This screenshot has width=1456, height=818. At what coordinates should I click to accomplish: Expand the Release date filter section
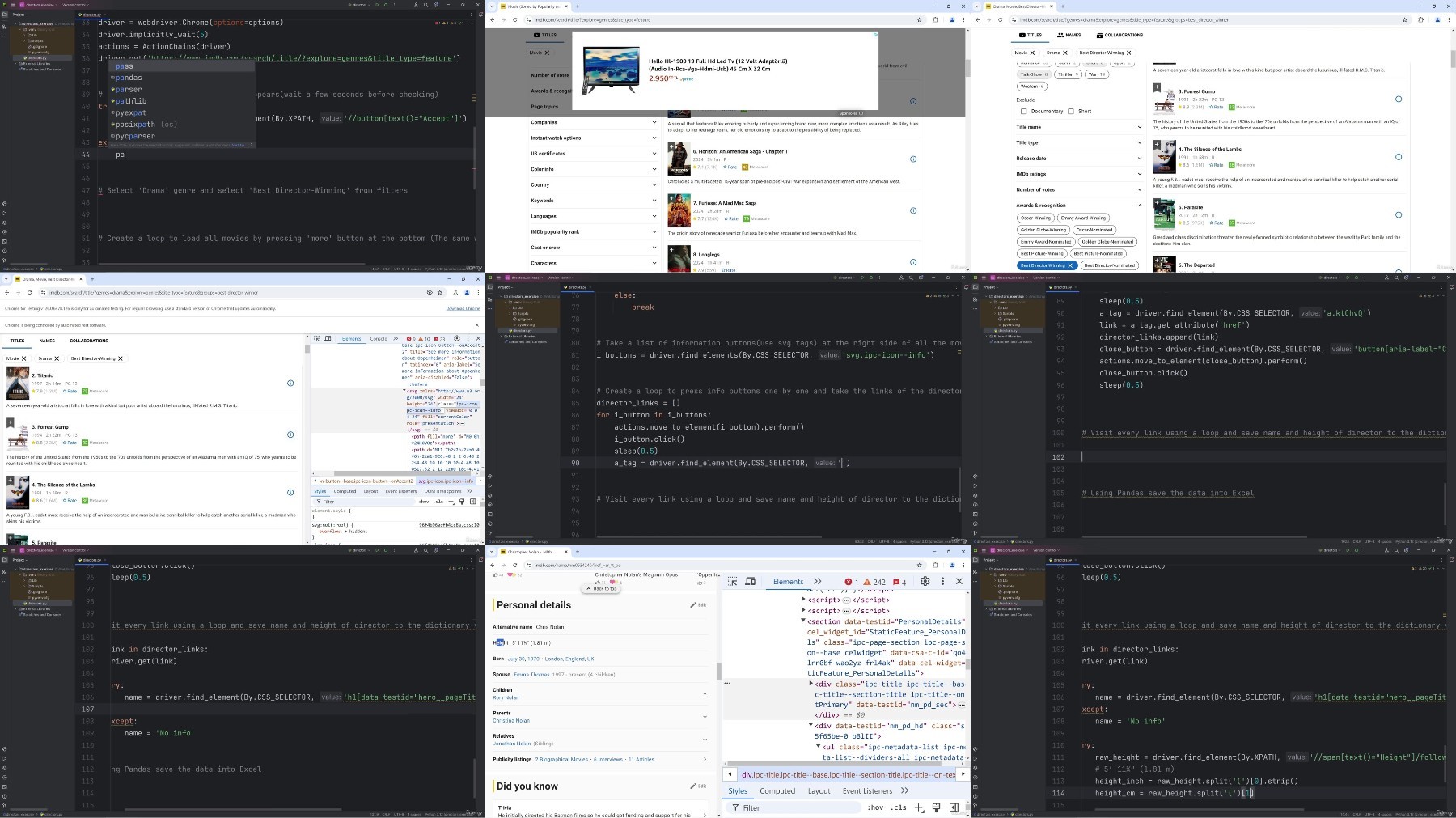tap(1078, 159)
